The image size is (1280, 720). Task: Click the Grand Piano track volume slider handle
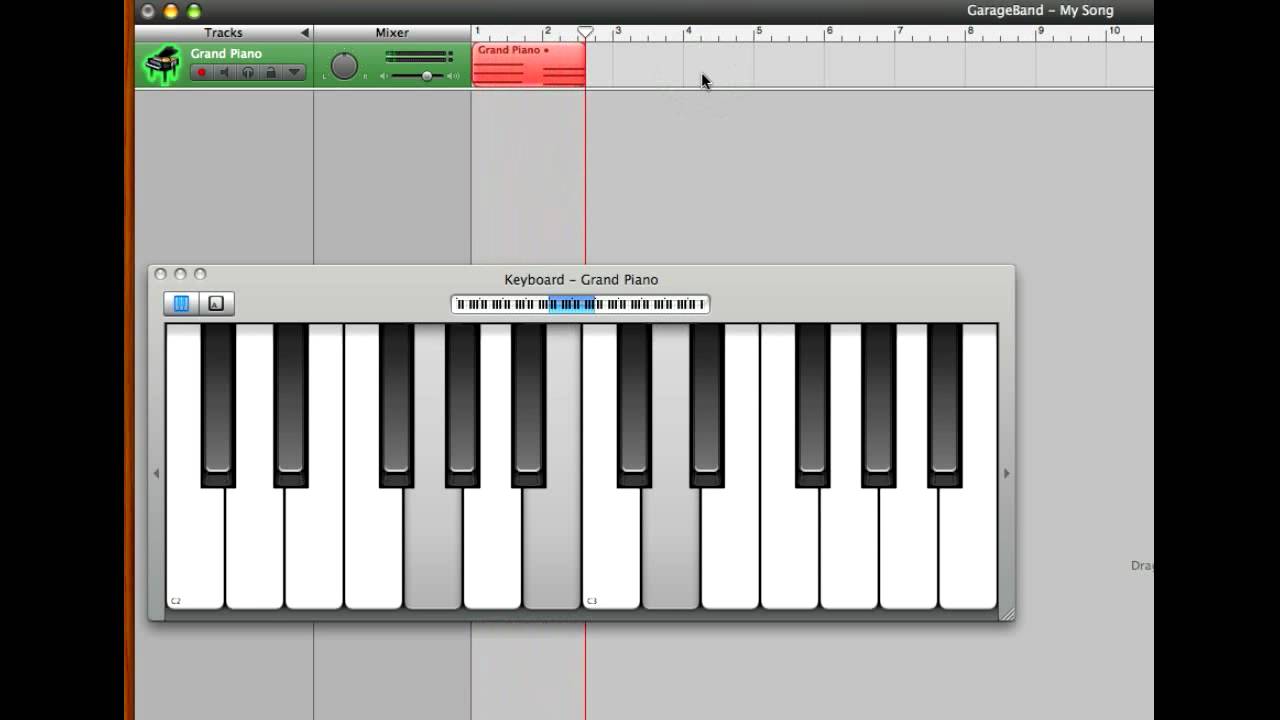[427, 76]
